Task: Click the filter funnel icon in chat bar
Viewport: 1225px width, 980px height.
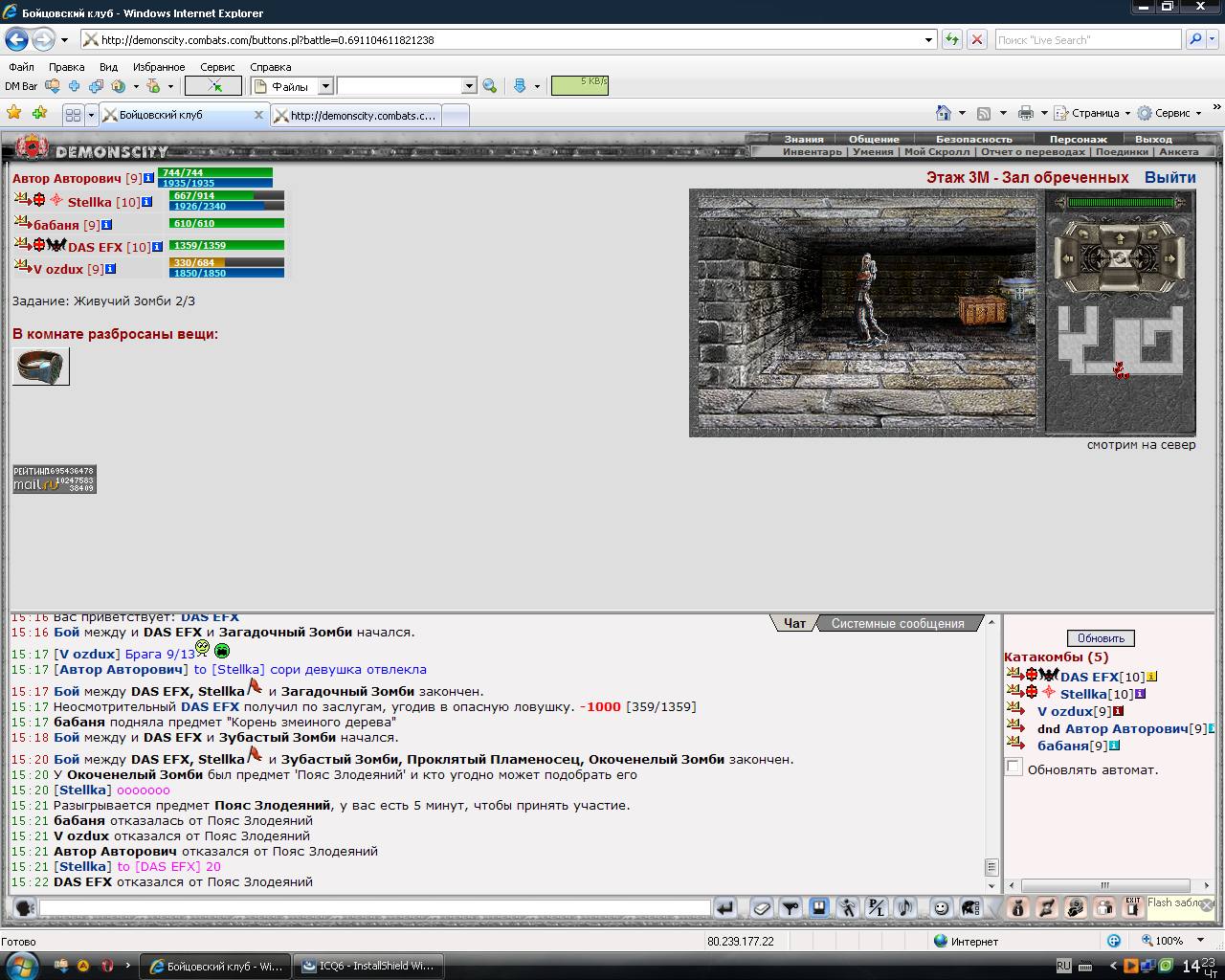Action: click(x=791, y=907)
